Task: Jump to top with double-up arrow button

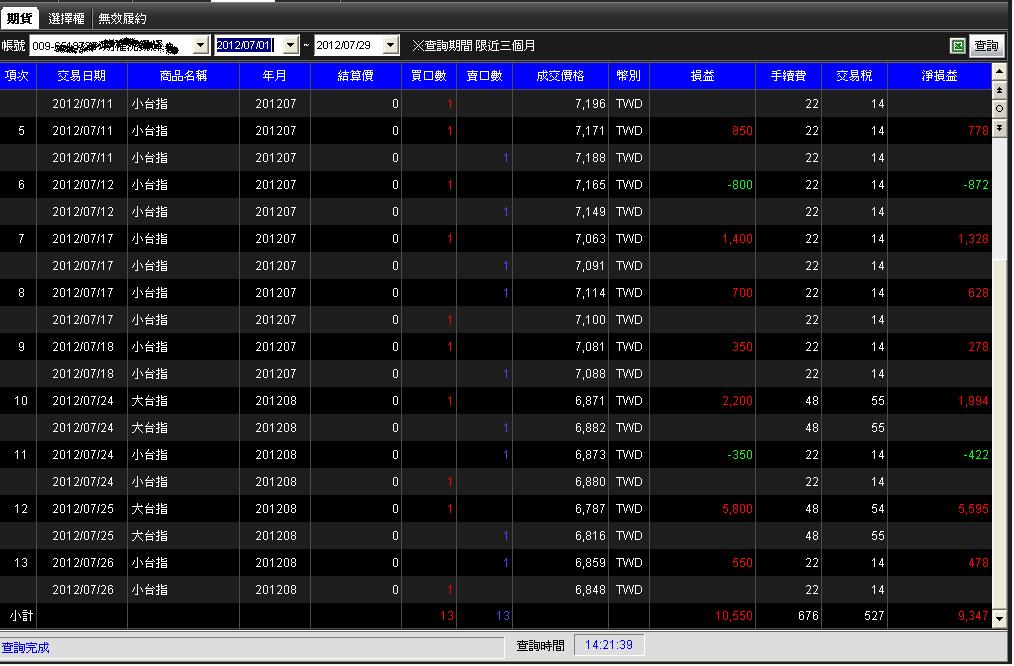Action: coord(999,90)
